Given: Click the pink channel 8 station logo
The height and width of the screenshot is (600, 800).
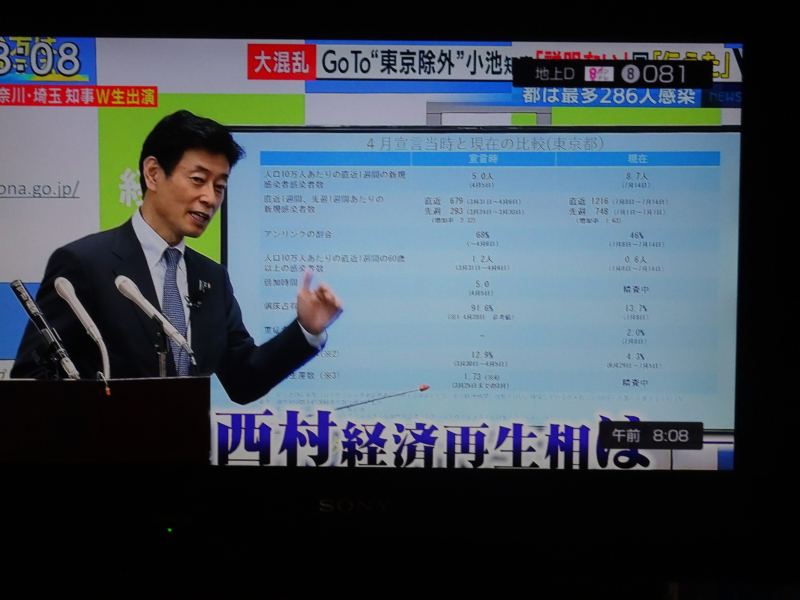Looking at the screenshot, I should pyautogui.click(x=599, y=74).
